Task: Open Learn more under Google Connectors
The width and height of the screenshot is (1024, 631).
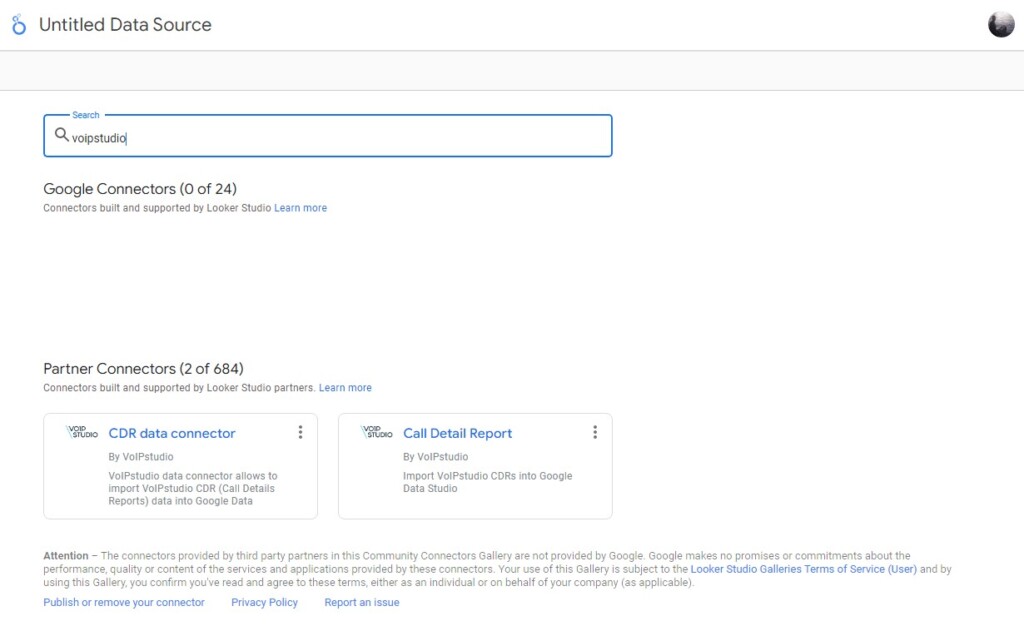Action: pyautogui.click(x=300, y=208)
